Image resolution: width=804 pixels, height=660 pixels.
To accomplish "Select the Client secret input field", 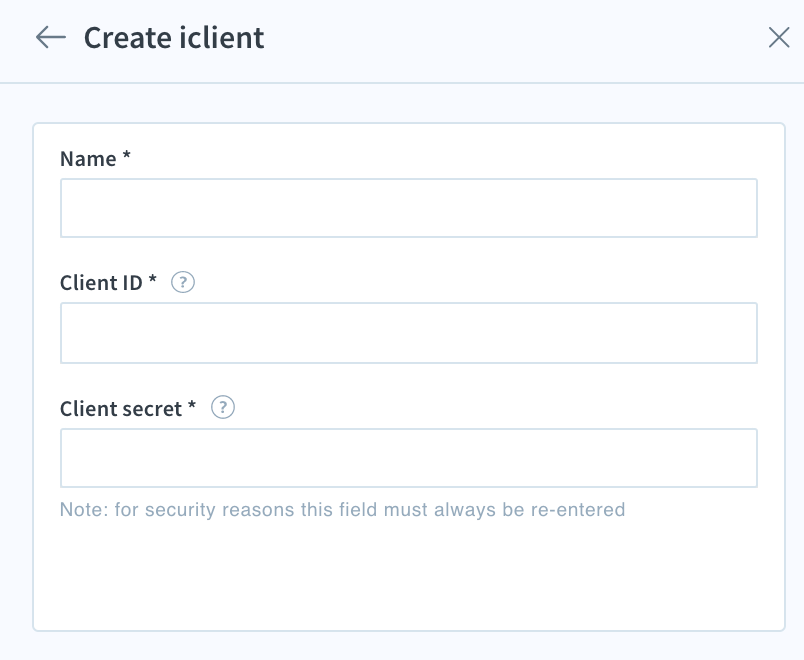I will click(x=409, y=458).
